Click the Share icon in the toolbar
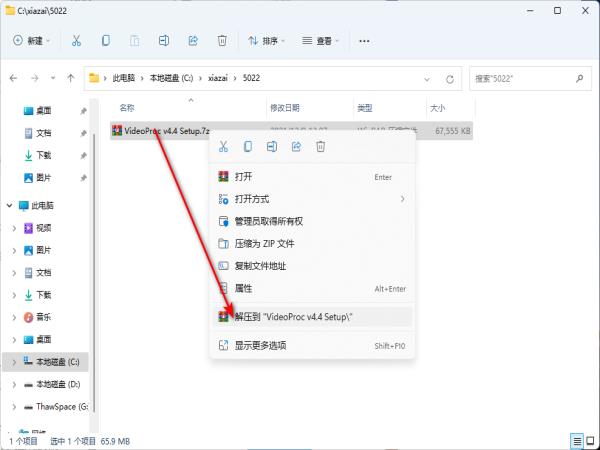This screenshot has width=600, height=450. (x=193, y=41)
